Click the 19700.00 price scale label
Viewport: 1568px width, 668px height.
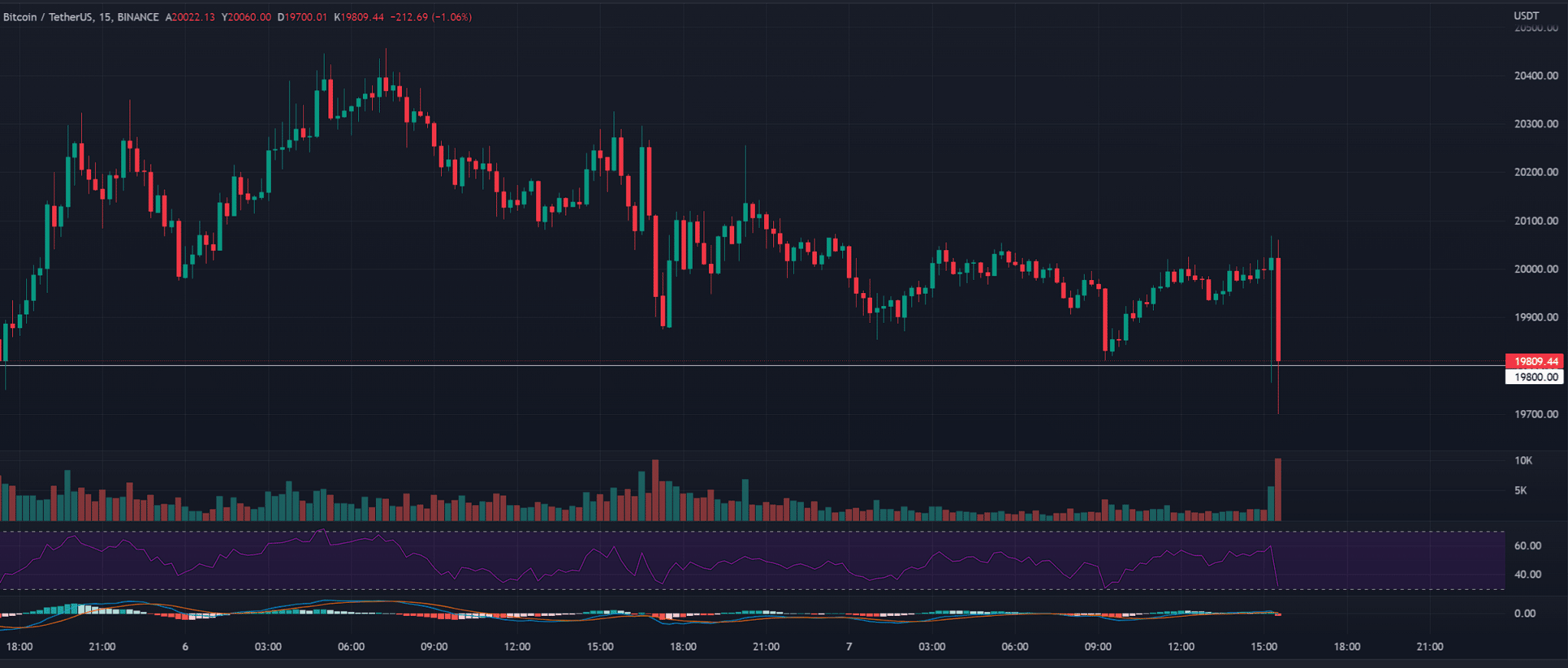point(1536,414)
